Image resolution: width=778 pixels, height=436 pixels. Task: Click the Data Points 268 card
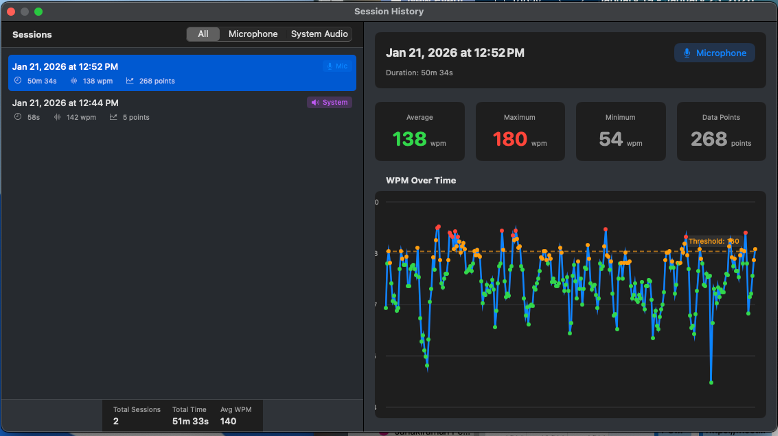pos(721,131)
